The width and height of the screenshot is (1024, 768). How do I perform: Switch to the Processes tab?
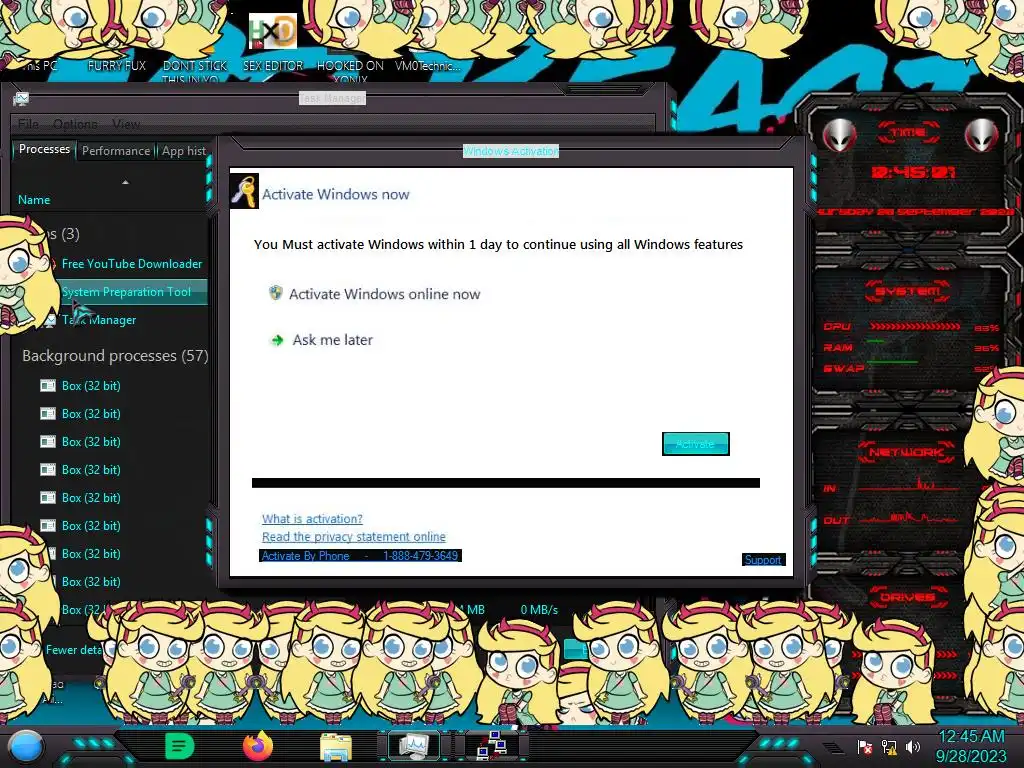[x=44, y=149]
